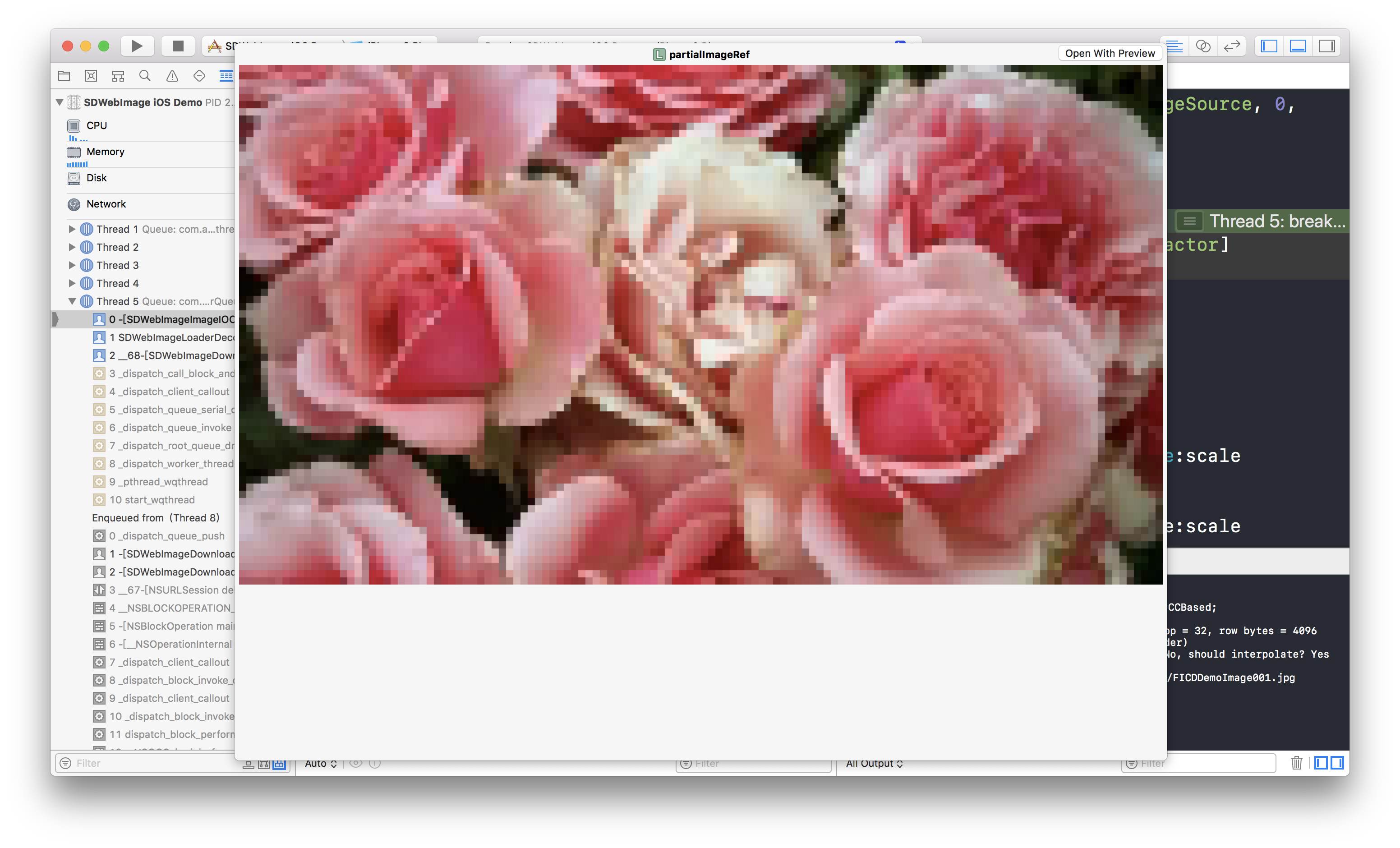The height and width of the screenshot is (848, 1400).
Task: Select enqueued frame 3 __67-[NSURLSession
Action: (143, 590)
